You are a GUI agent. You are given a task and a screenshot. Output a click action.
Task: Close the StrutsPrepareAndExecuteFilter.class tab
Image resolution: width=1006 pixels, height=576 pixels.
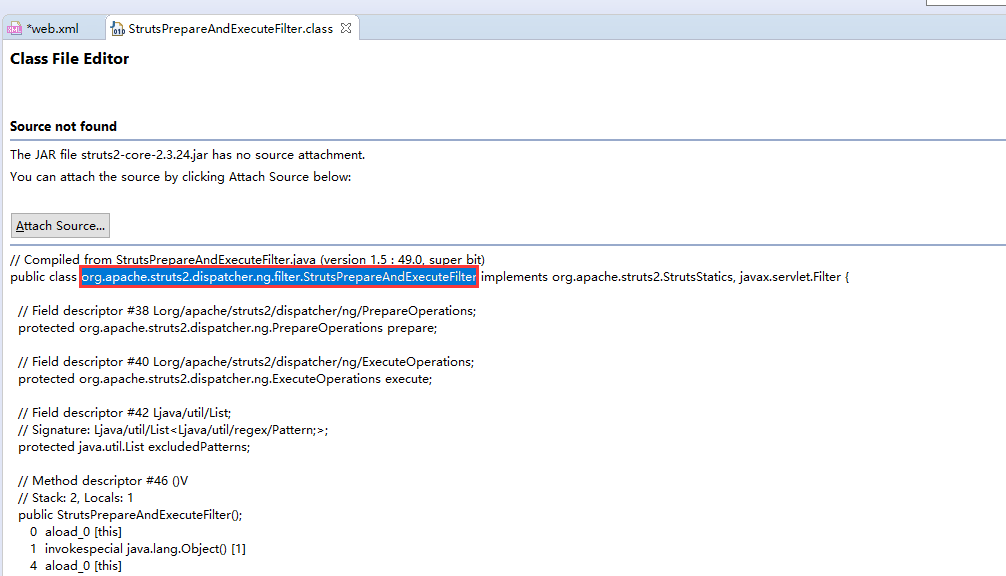[346, 28]
